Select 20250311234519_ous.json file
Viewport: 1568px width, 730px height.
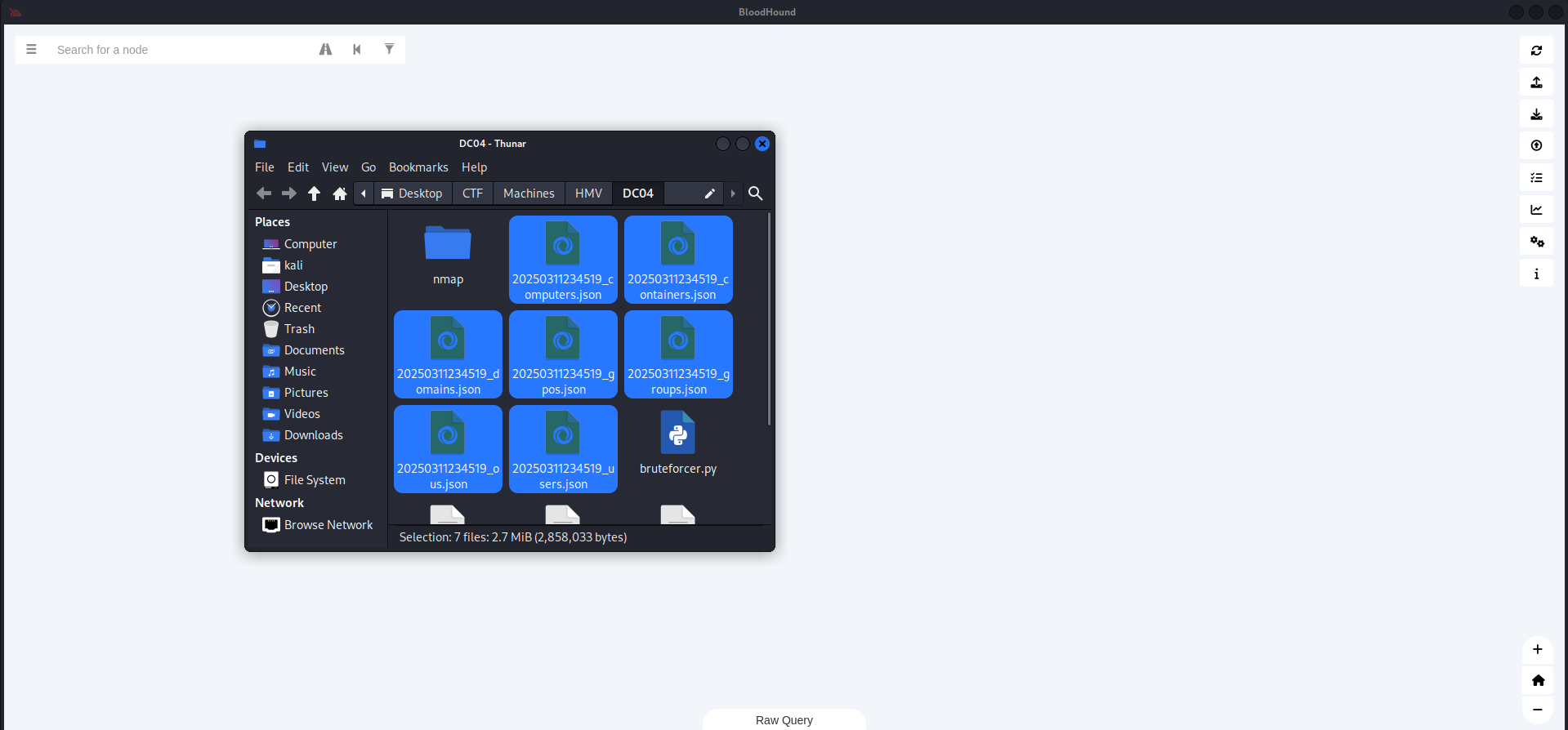click(x=448, y=449)
